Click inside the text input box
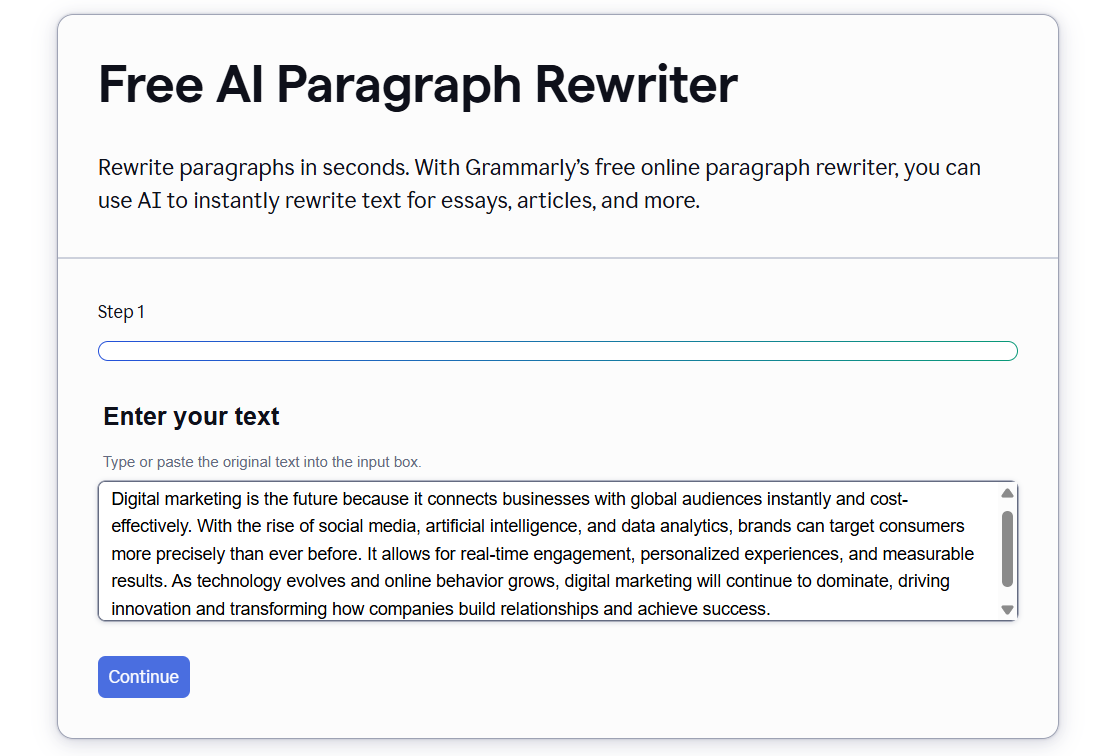The height and width of the screenshot is (756, 1116). pos(550,550)
